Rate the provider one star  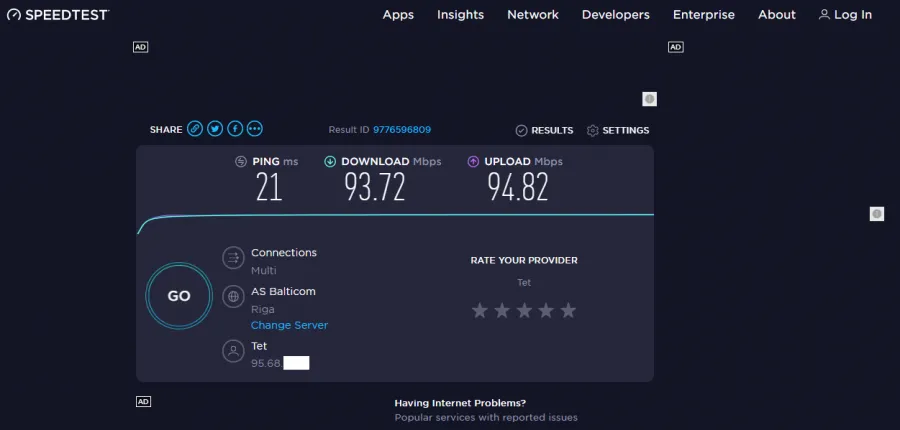[x=480, y=311]
